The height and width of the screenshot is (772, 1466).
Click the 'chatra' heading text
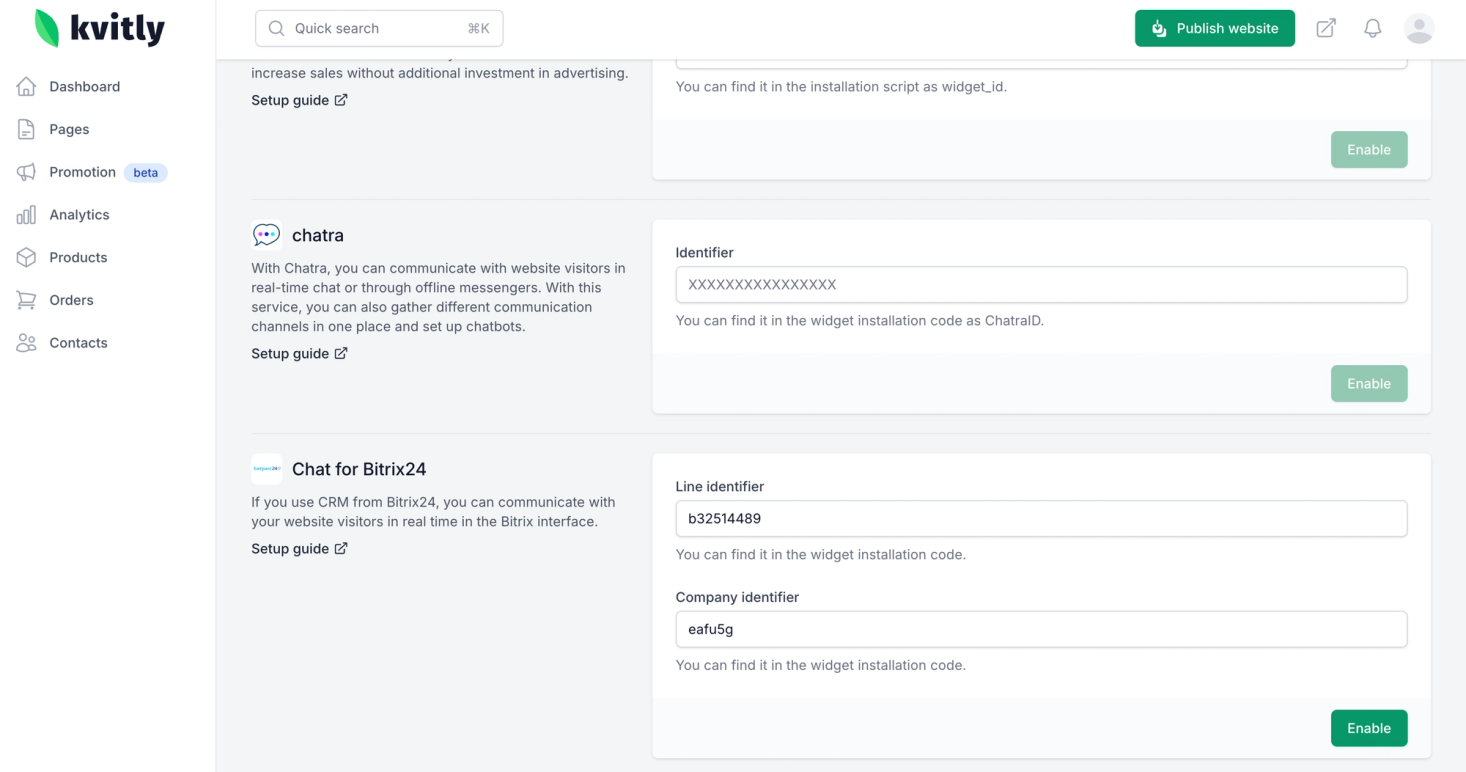318,235
